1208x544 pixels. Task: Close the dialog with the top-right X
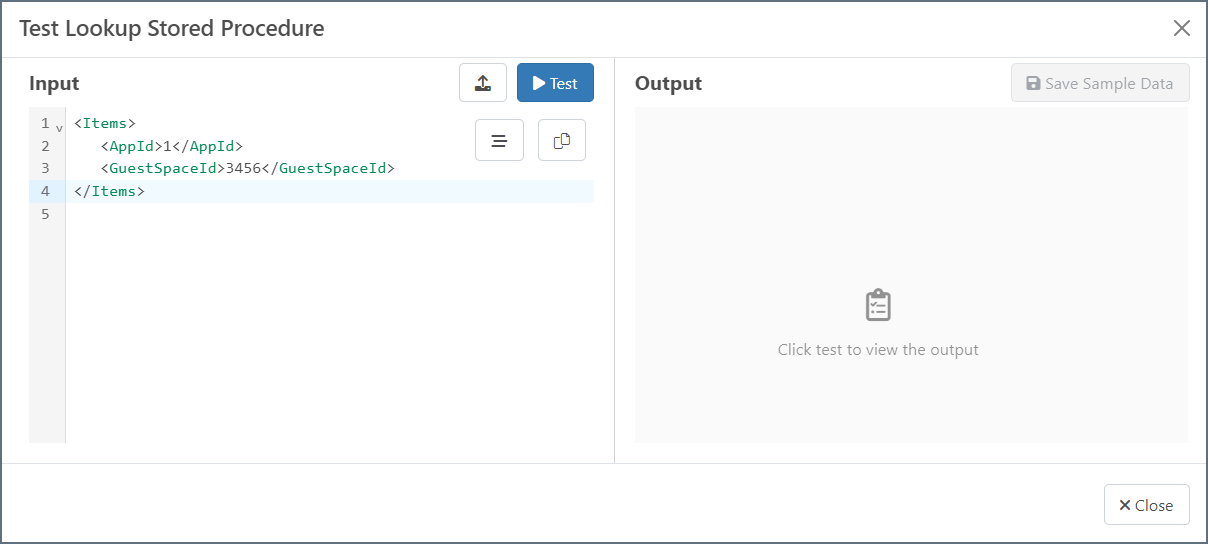[1182, 28]
